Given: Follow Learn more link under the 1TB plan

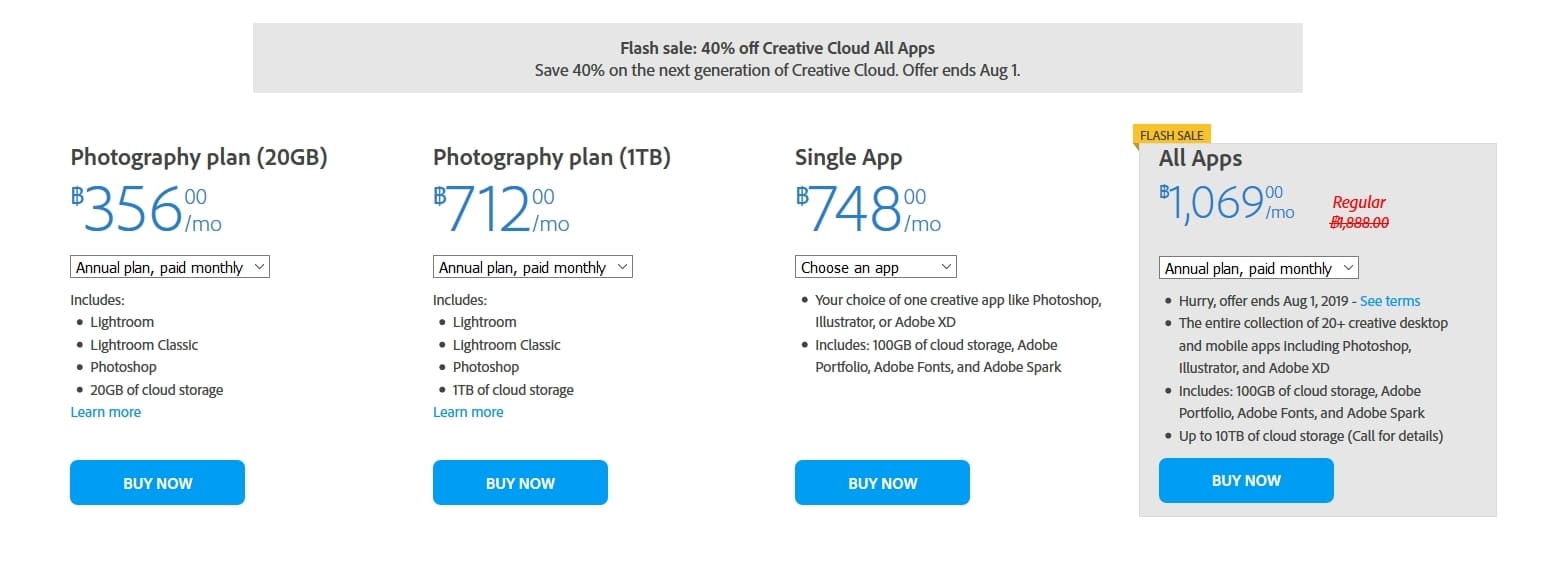Looking at the screenshot, I should pyautogui.click(x=468, y=412).
